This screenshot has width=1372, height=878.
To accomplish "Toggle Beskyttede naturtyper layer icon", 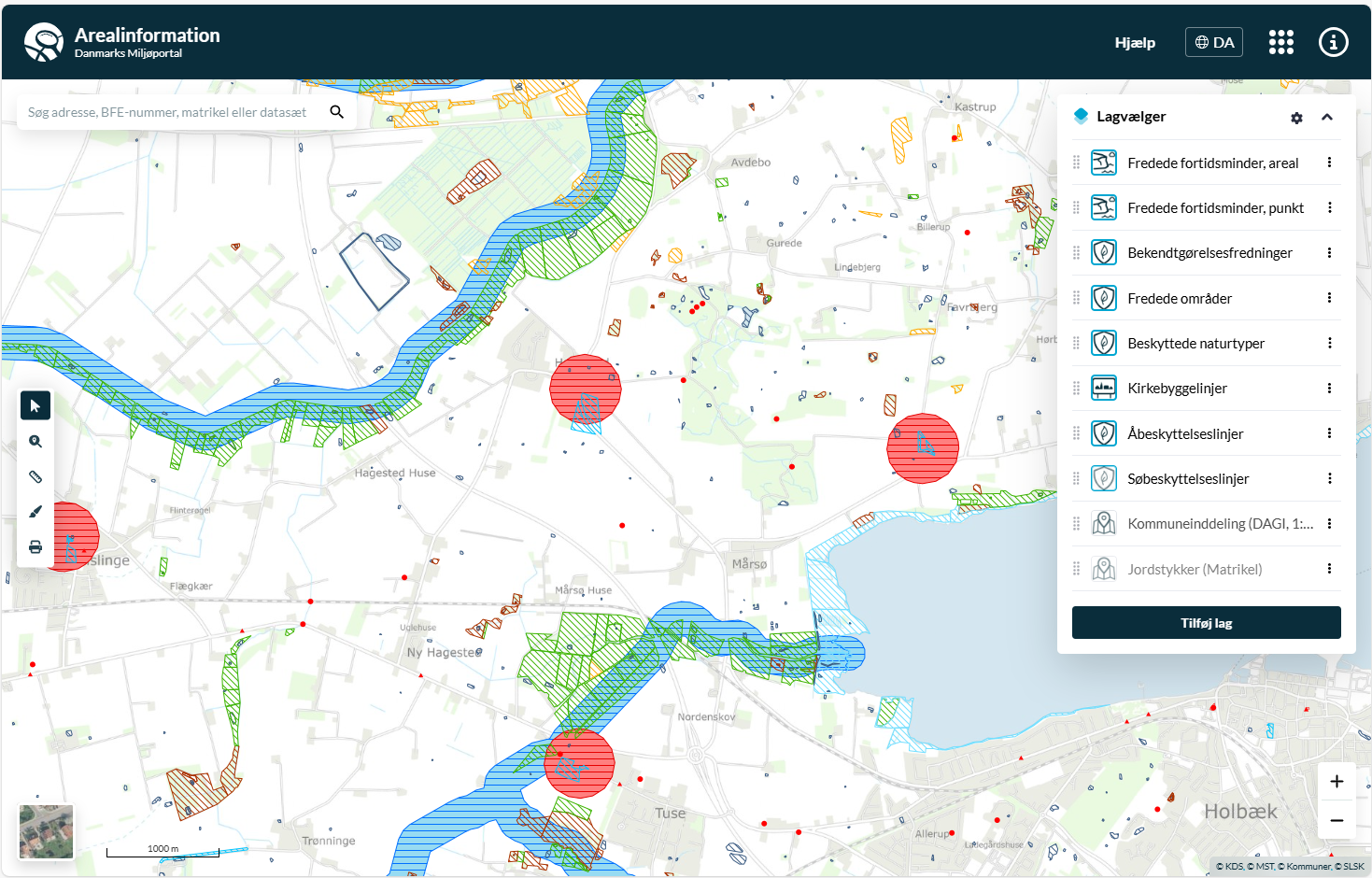I will 1104,343.
